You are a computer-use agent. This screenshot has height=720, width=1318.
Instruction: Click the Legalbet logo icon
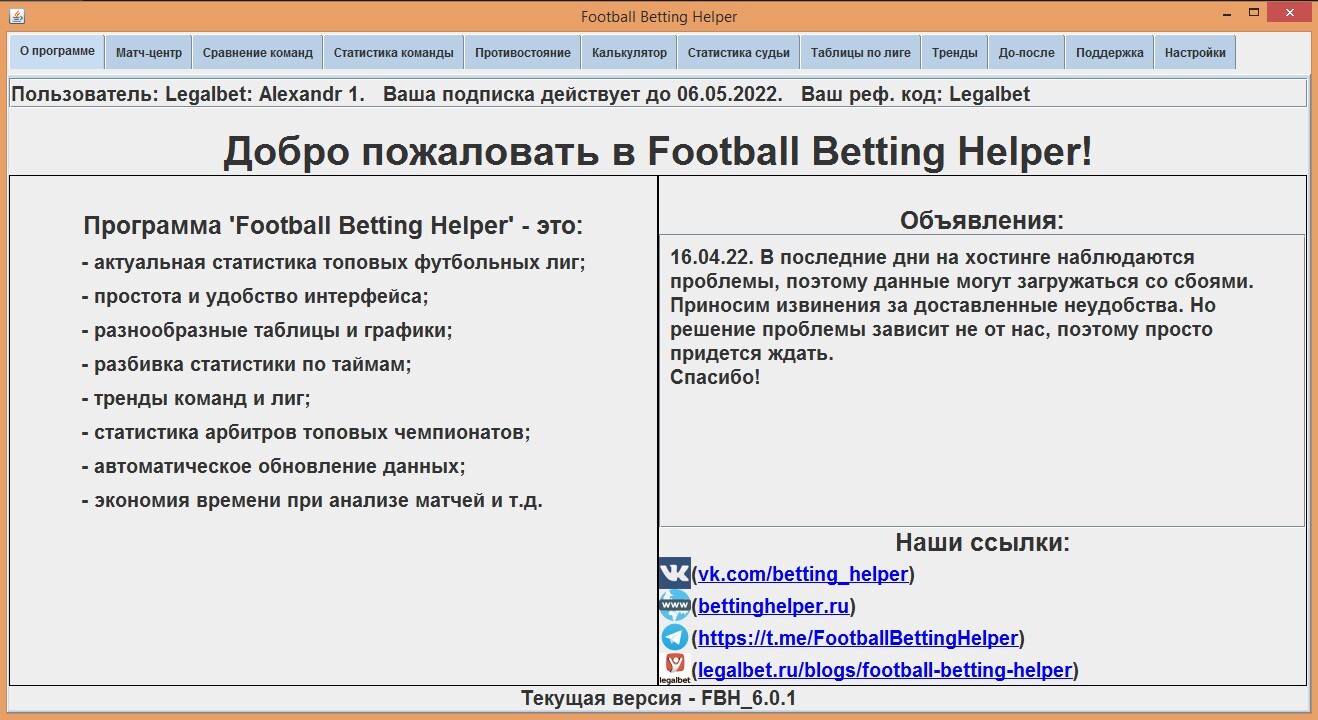tap(674, 669)
